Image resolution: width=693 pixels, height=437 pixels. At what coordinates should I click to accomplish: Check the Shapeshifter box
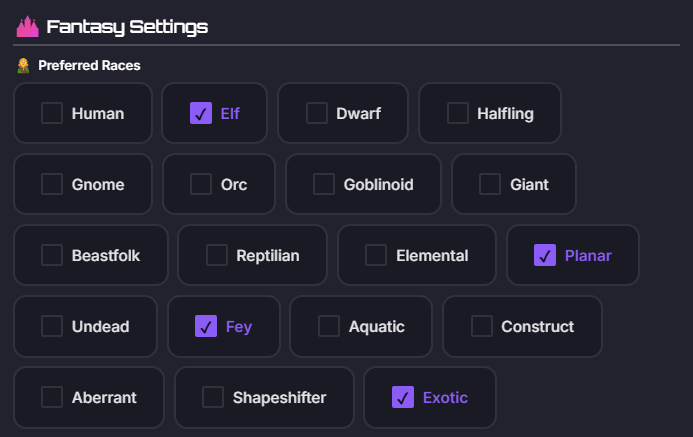(x=213, y=397)
